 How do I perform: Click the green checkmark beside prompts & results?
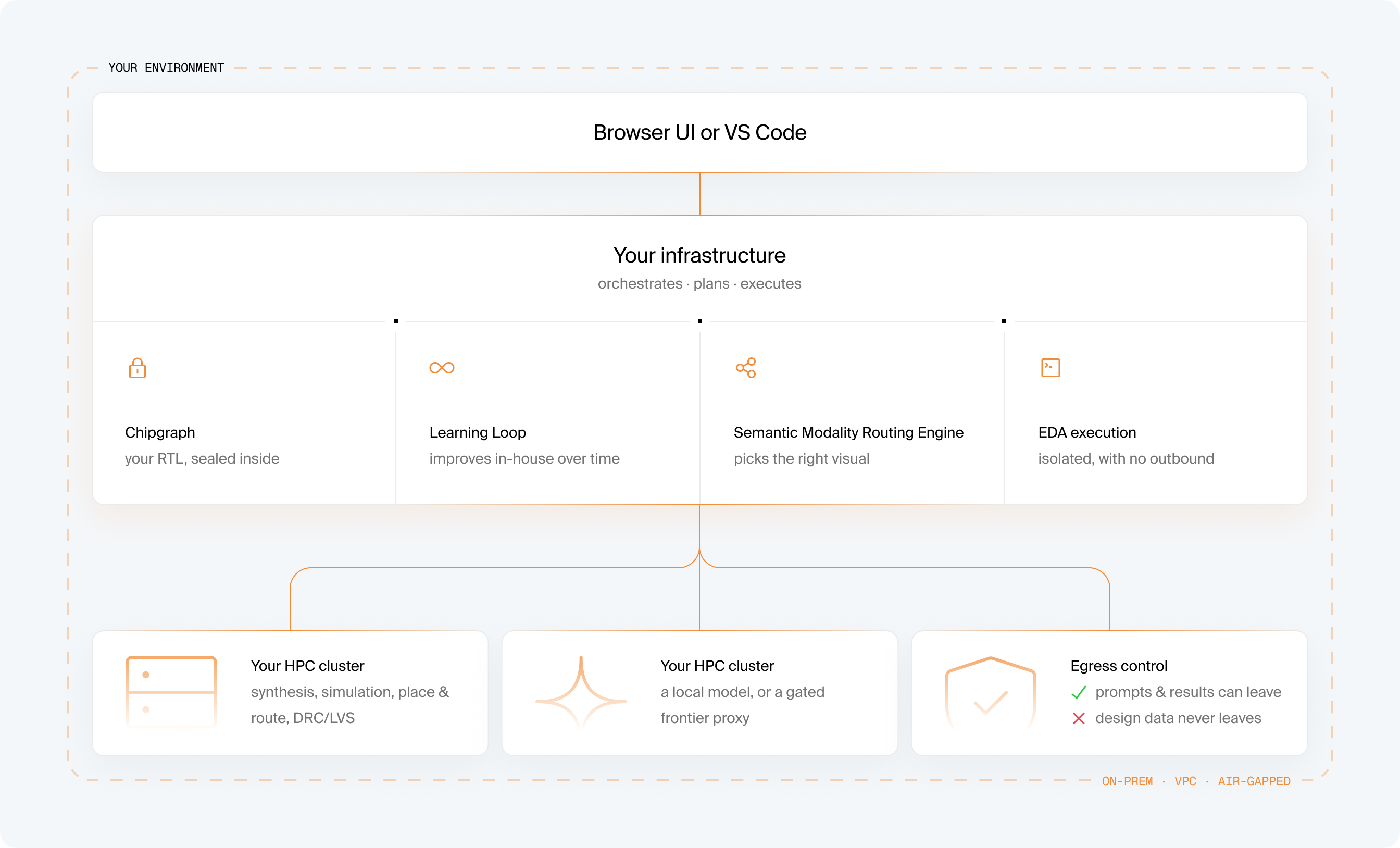[x=1079, y=692]
